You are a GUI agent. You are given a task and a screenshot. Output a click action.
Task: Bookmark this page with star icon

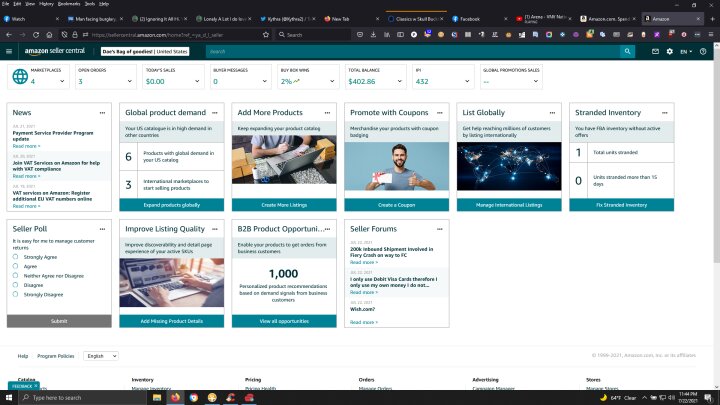point(265,34)
